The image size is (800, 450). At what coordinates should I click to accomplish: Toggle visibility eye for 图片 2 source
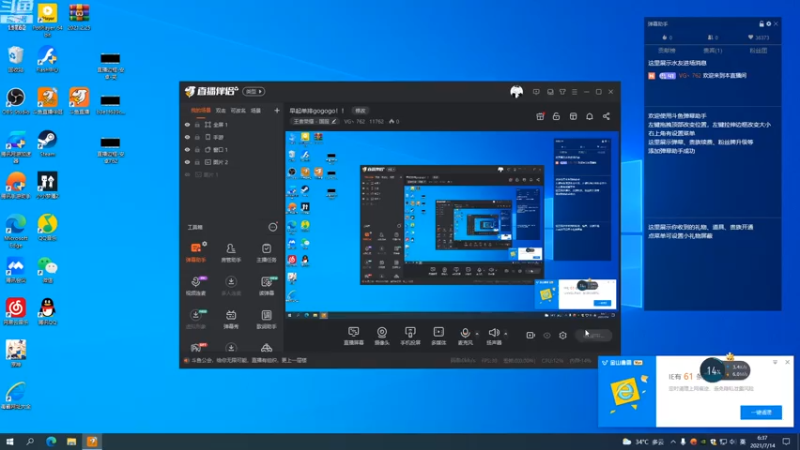point(187,162)
